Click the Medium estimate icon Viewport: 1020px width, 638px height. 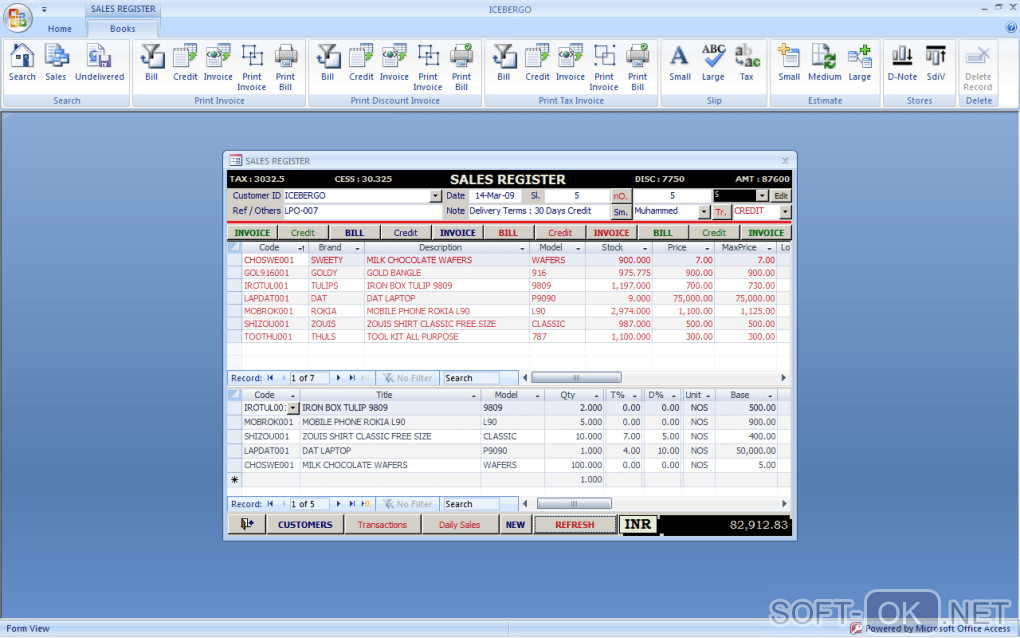coord(824,63)
